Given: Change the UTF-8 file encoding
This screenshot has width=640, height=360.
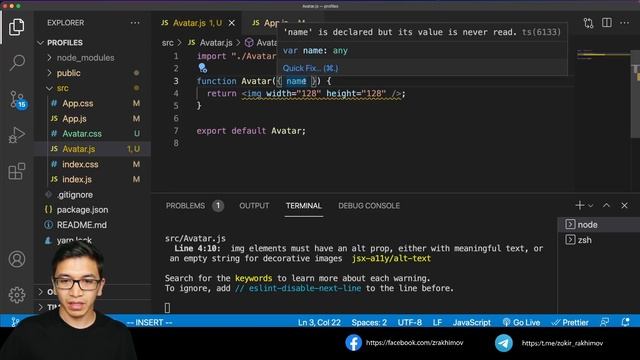Looking at the screenshot, I should point(410,322).
